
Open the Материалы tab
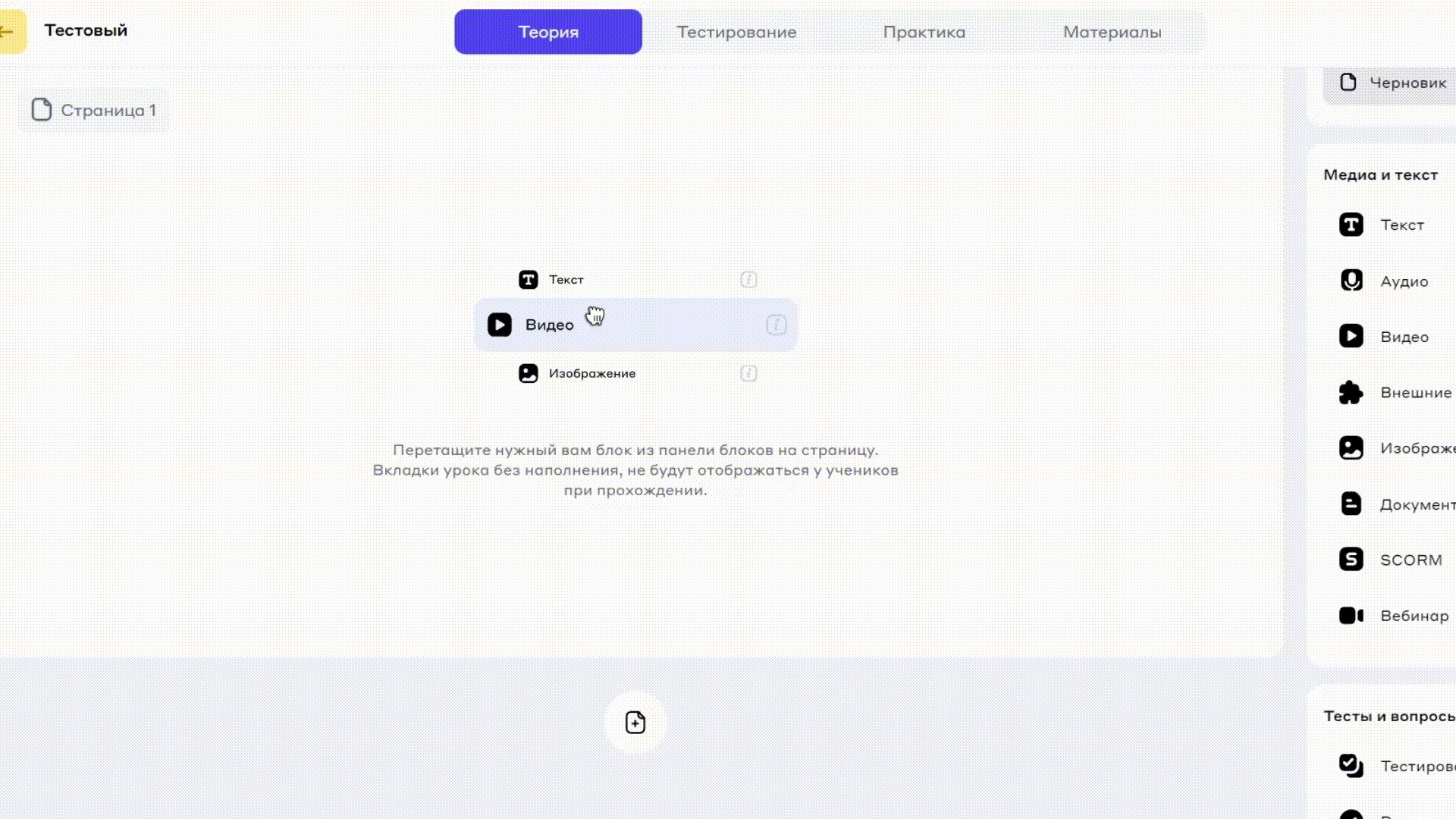[1112, 32]
